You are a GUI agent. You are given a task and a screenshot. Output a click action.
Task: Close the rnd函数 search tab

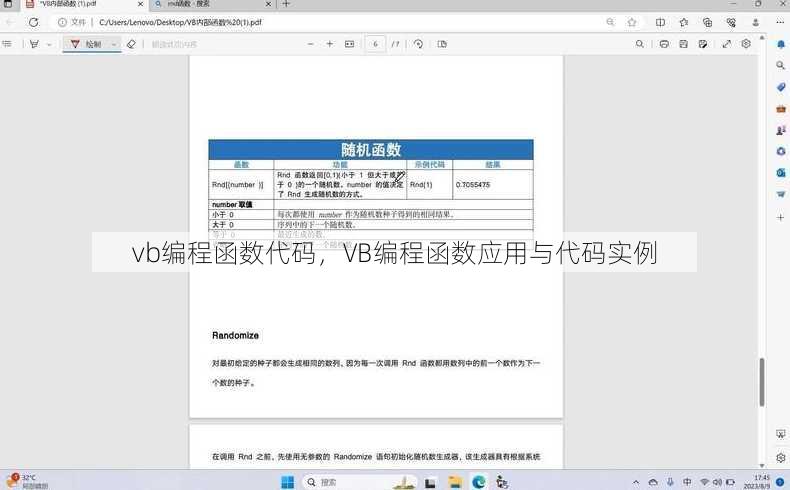click(x=268, y=4)
